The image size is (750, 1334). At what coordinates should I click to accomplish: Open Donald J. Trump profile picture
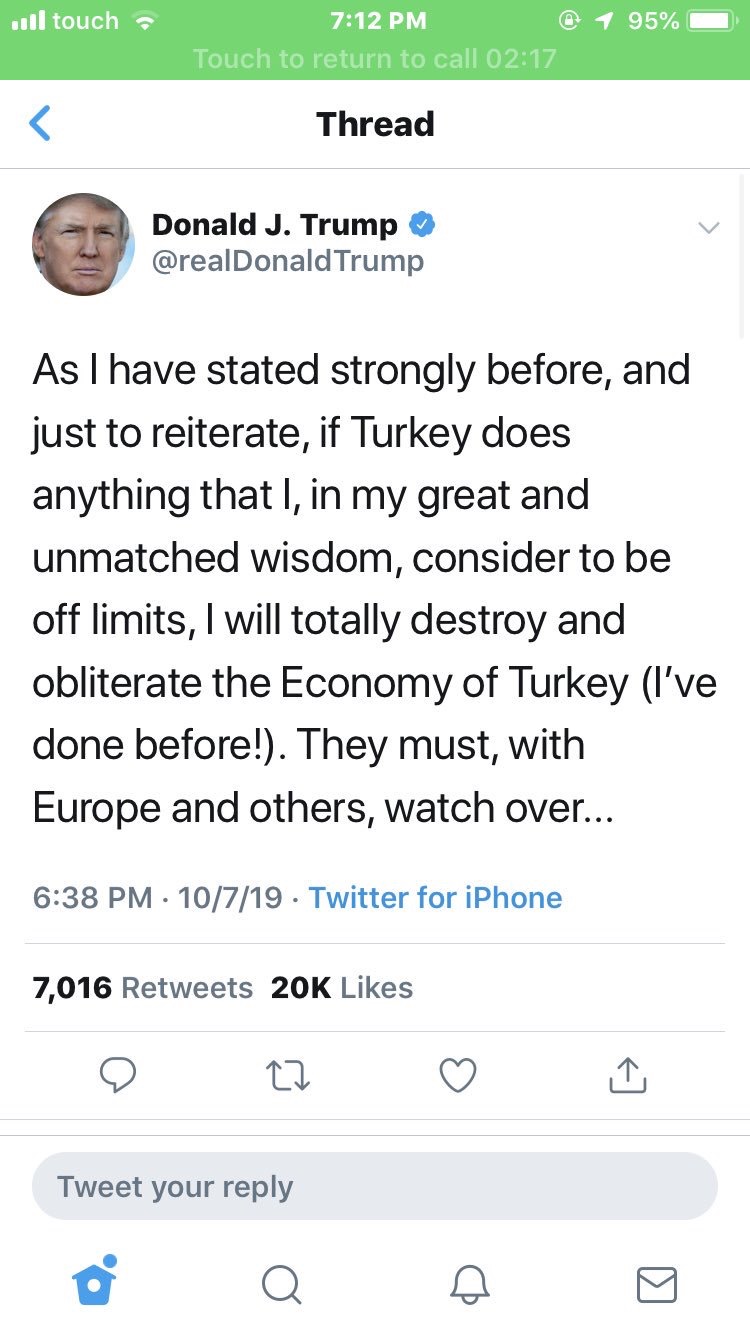point(83,244)
